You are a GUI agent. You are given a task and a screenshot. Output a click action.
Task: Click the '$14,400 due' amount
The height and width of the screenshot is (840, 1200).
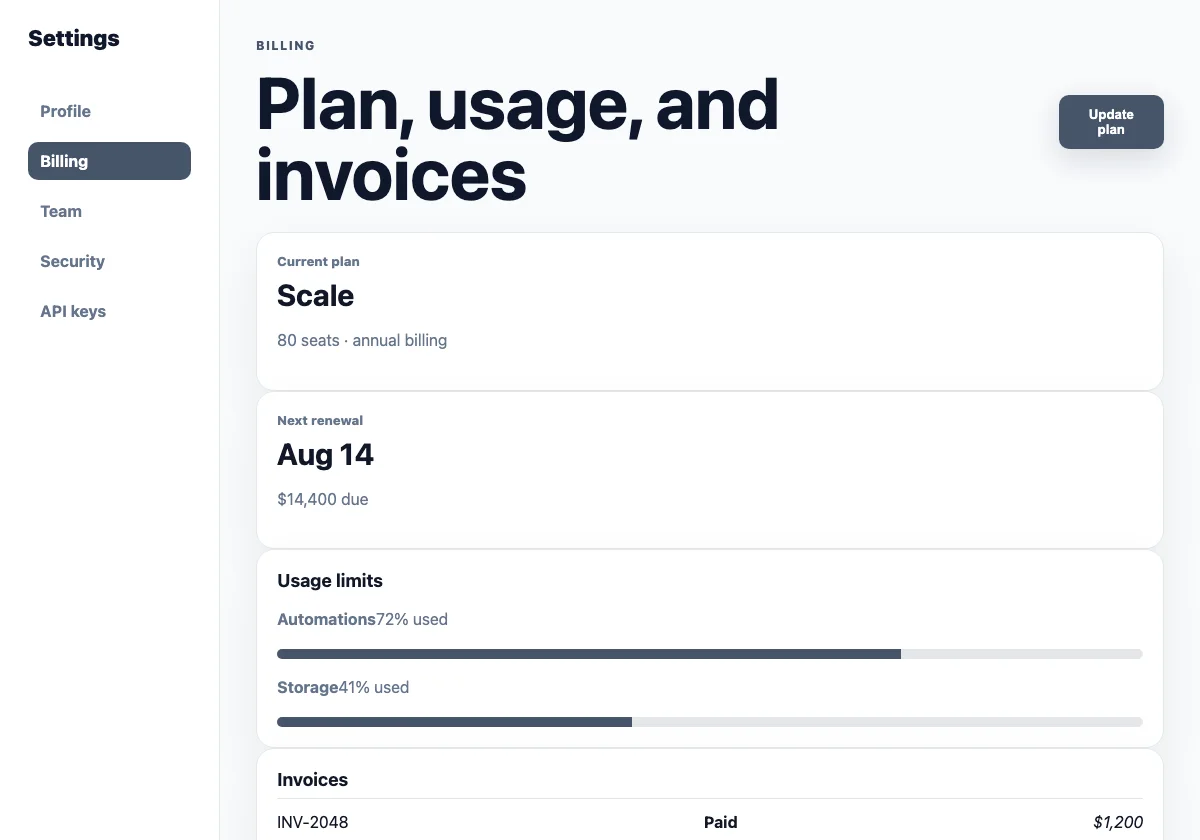point(323,499)
